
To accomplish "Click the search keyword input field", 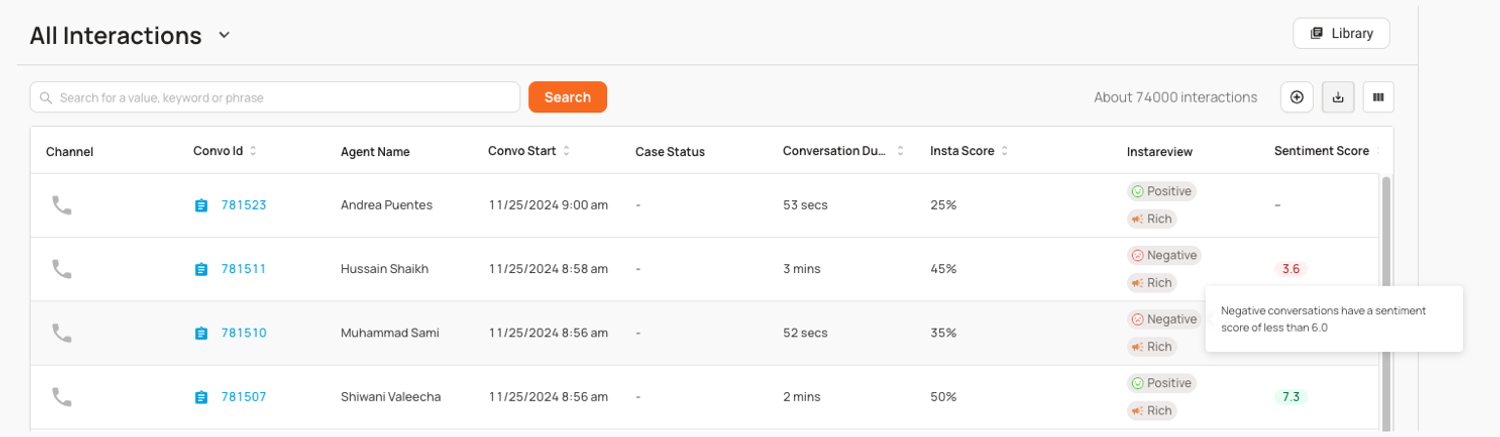I will (280, 97).
